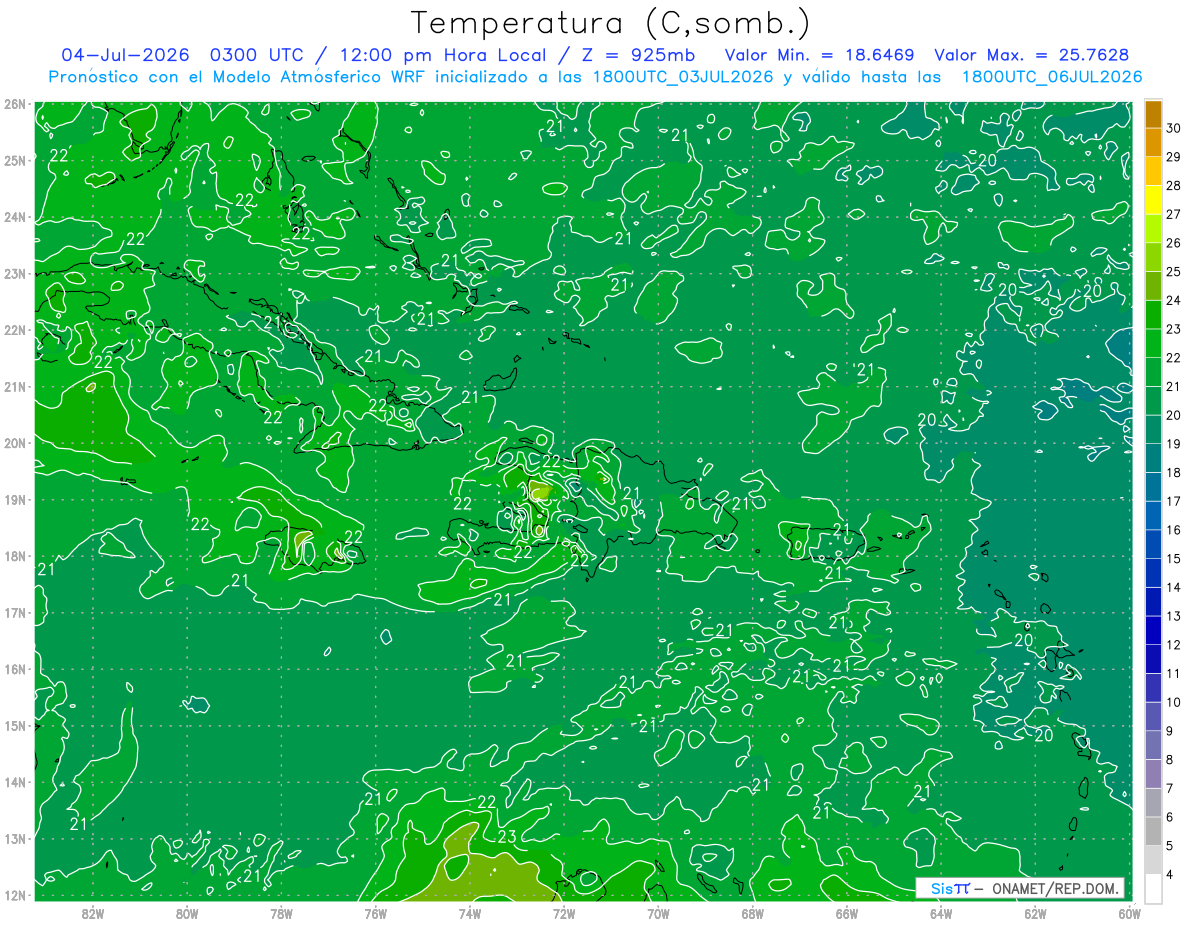Click the latitude axis label "12N"

[x=15, y=895]
